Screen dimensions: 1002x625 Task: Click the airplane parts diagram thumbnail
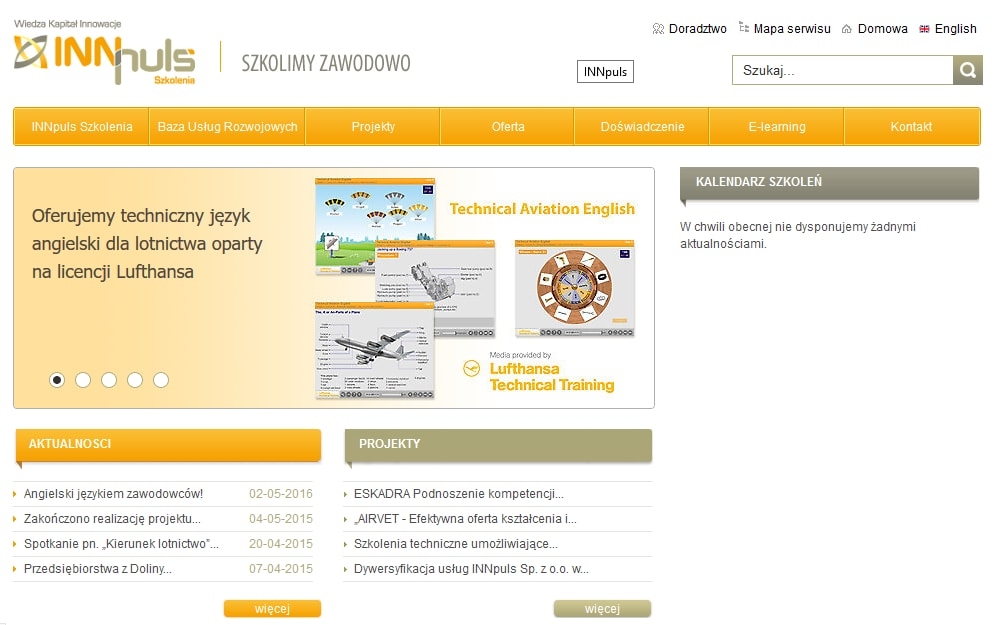pyautogui.click(x=374, y=350)
